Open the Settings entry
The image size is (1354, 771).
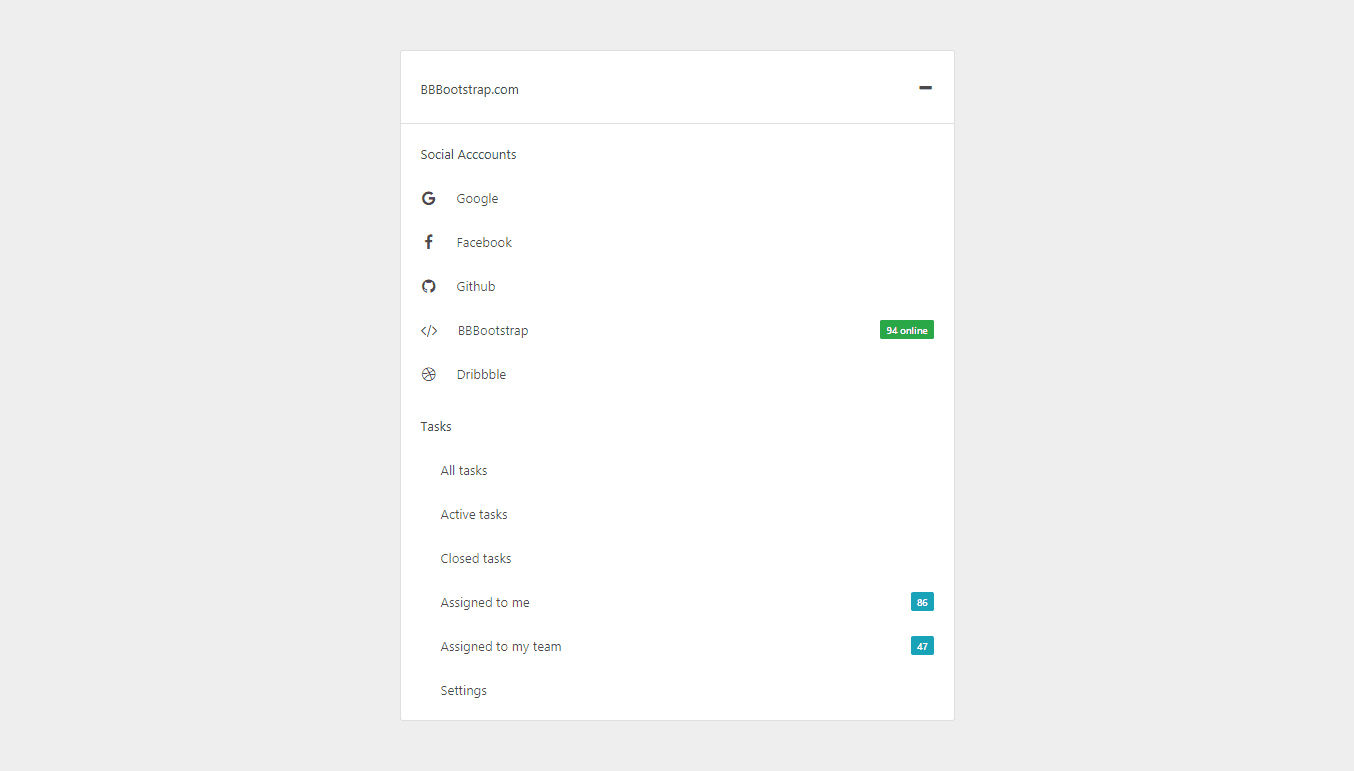463,690
